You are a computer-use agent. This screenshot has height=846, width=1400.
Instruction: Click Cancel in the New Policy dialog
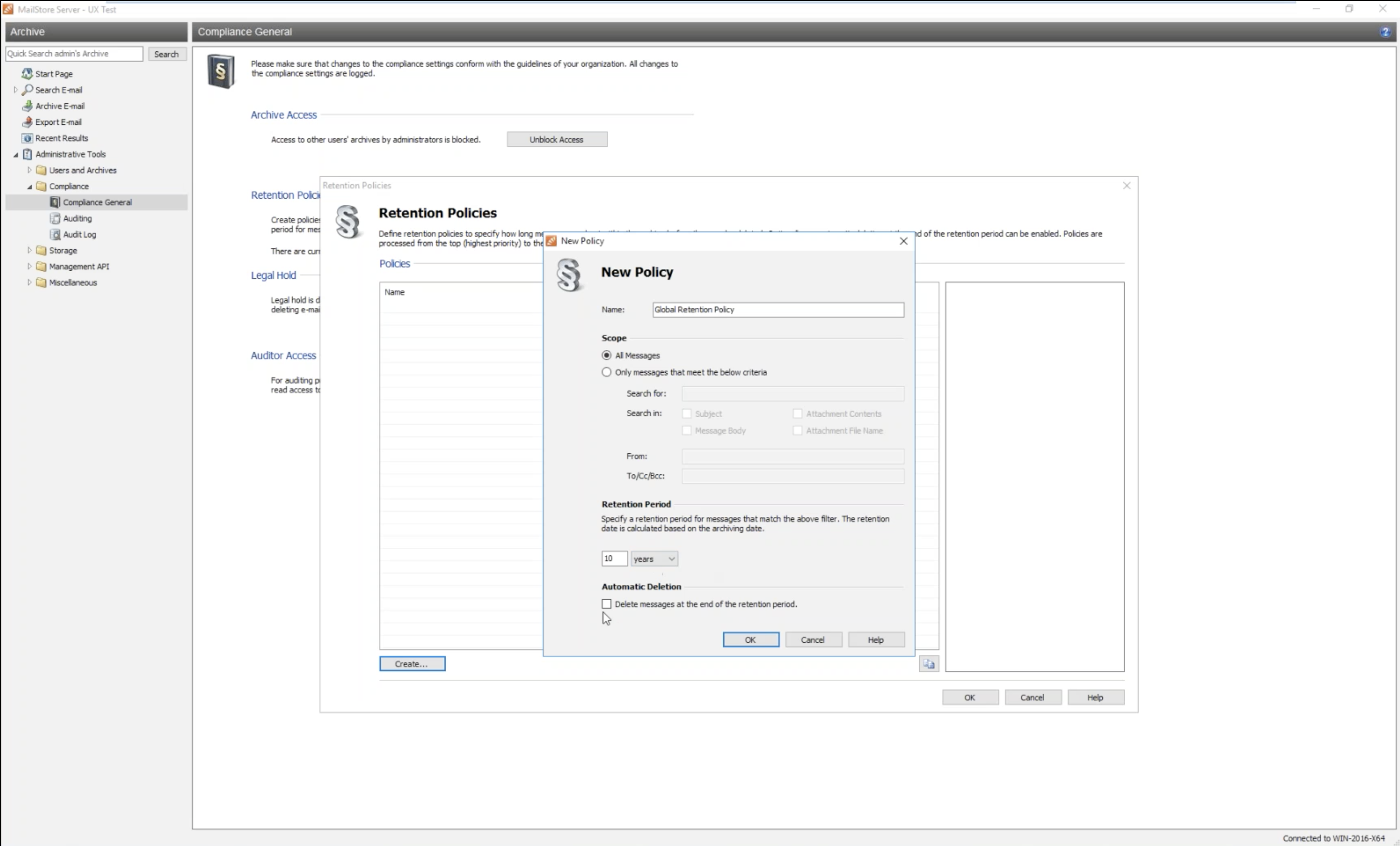(x=813, y=640)
